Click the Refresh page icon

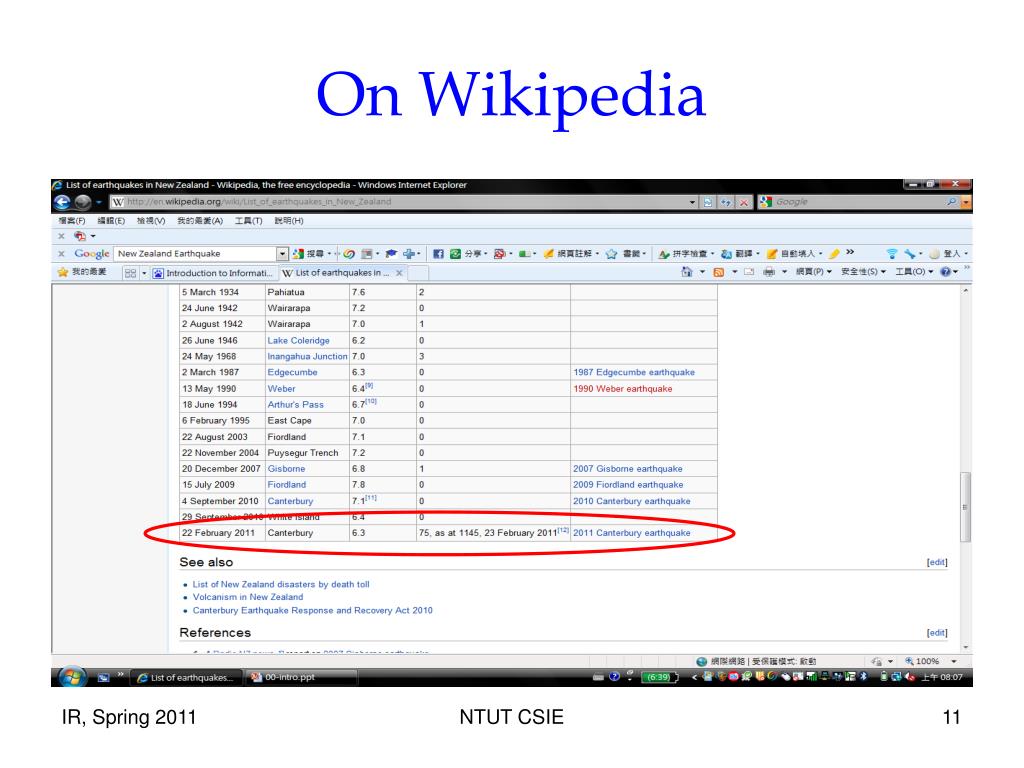726,202
